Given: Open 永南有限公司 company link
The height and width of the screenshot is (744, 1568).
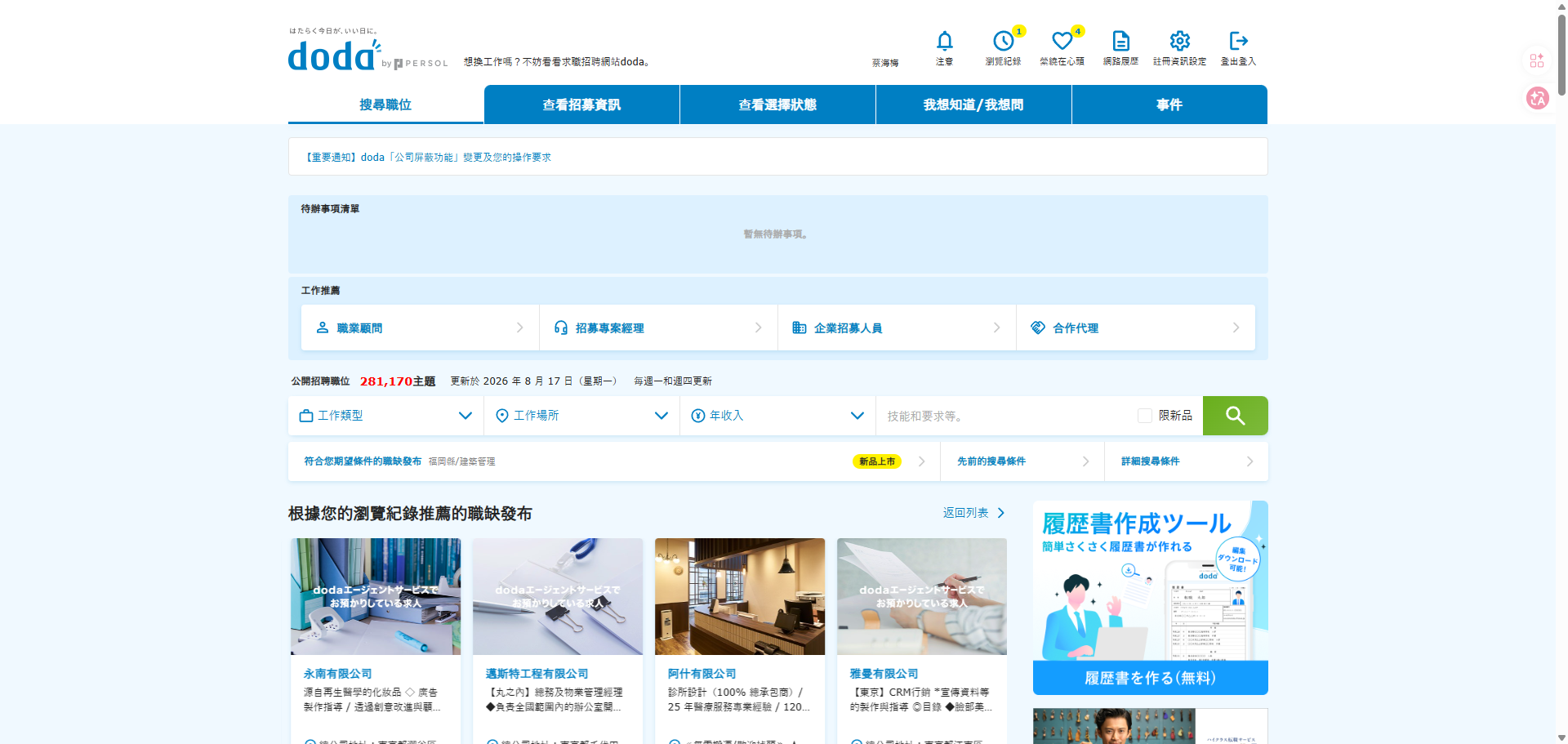Looking at the screenshot, I should (337, 674).
